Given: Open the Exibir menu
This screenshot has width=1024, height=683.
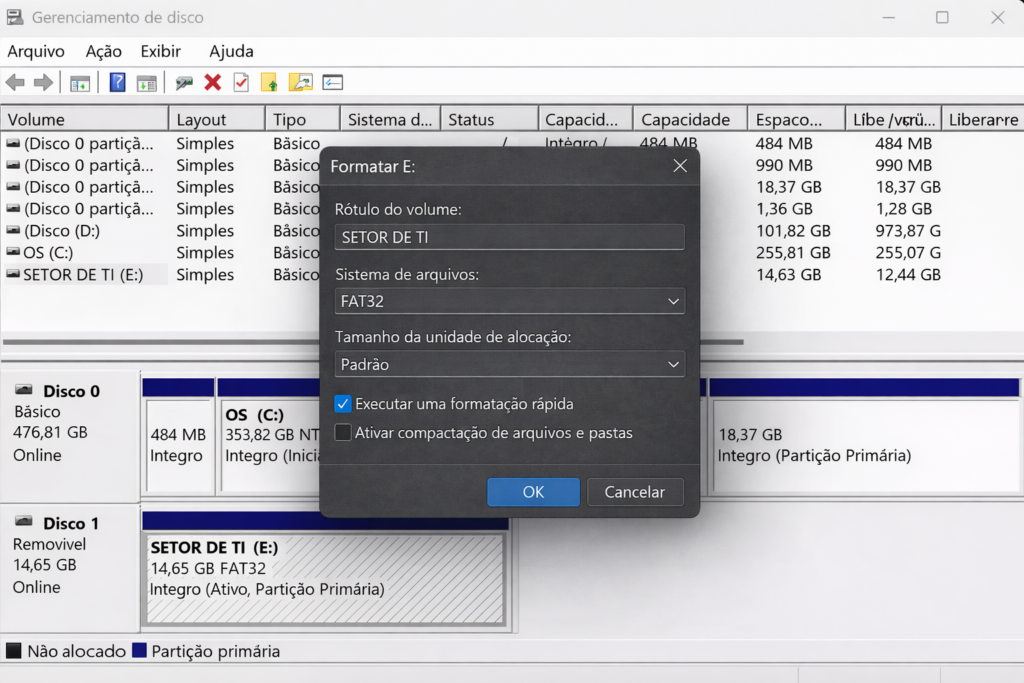Looking at the screenshot, I should tap(160, 51).
